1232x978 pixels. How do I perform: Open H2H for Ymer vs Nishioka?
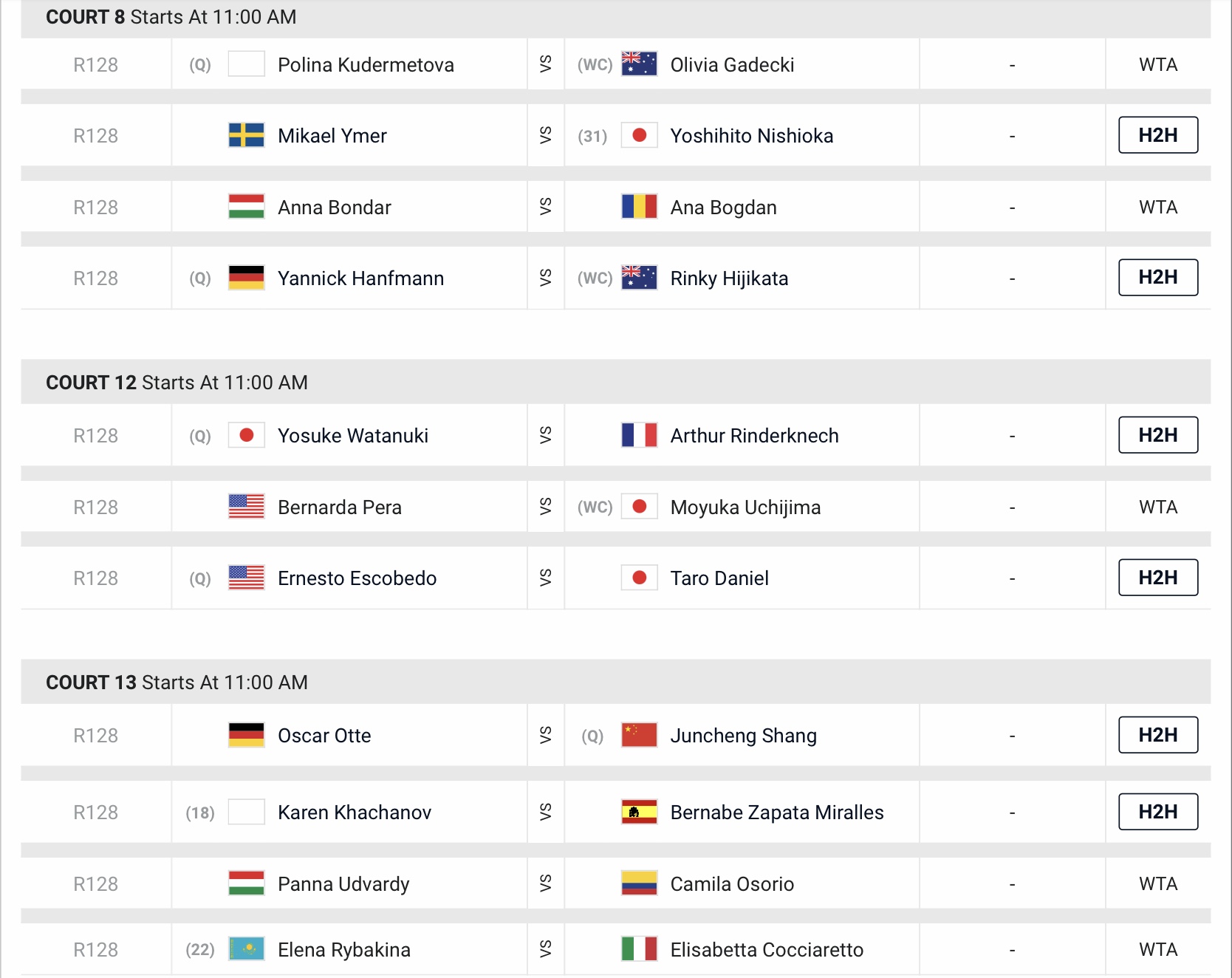click(1157, 135)
